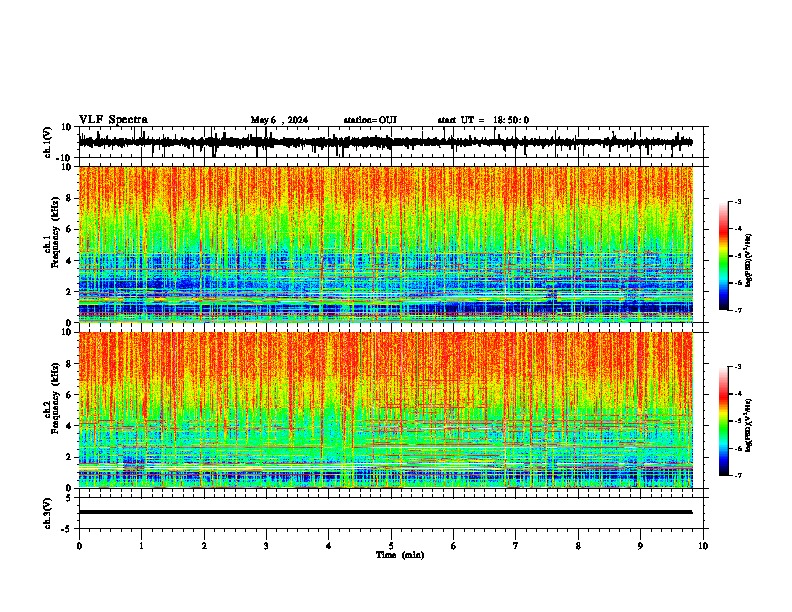The width and height of the screenshot is (792, 612).
Task: Click the "6" kHz tick on ch.1 spectrogram axis
Action: pyautogui.click(x=70, y=229)
